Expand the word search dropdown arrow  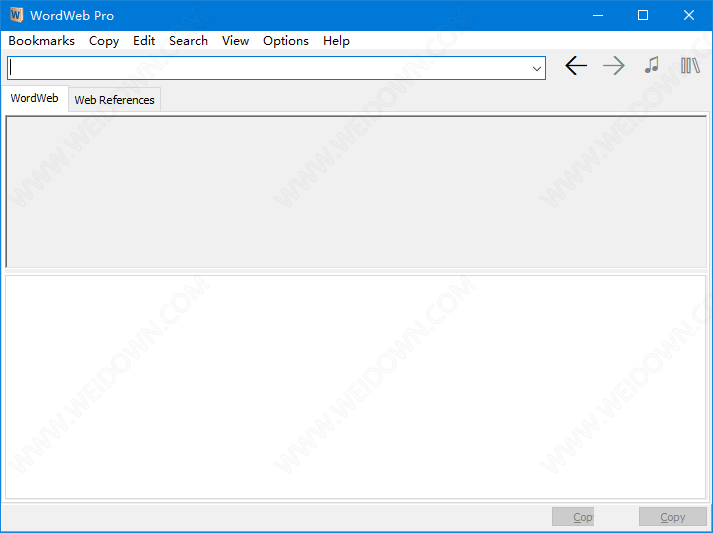click(537, 68)
